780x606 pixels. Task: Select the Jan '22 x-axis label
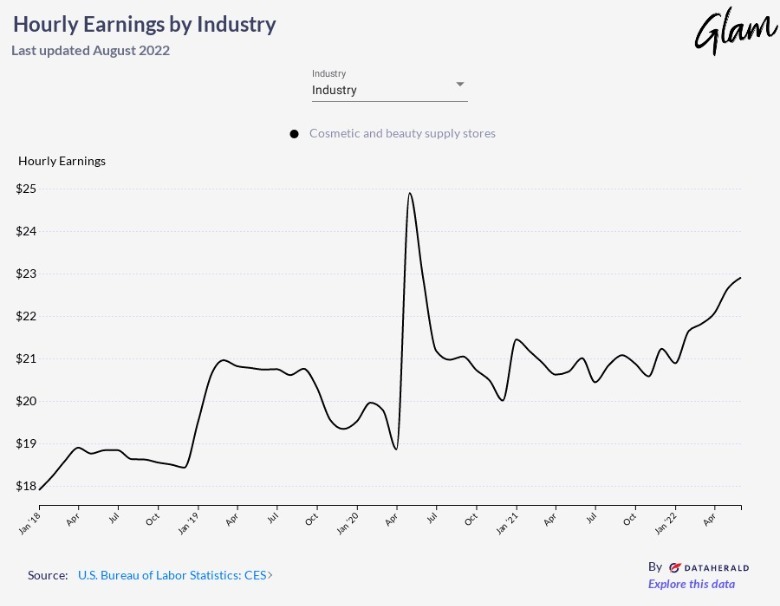(x=667, y=522)
